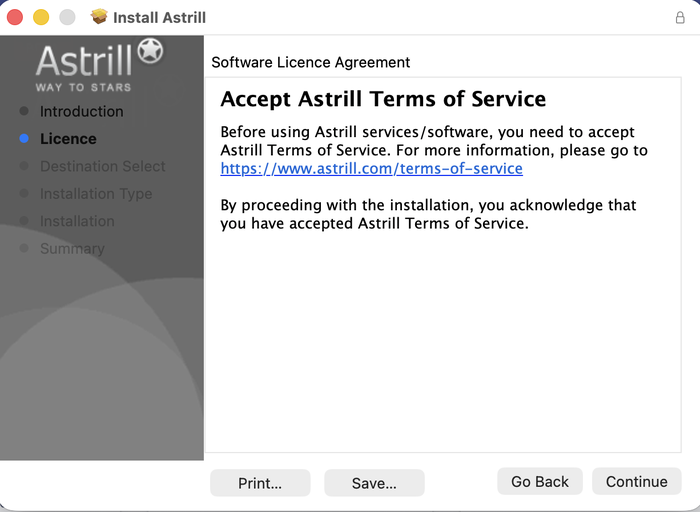The image size is (700, 512).
Task: Select the Licence step in sidebar
Action: 68,139
